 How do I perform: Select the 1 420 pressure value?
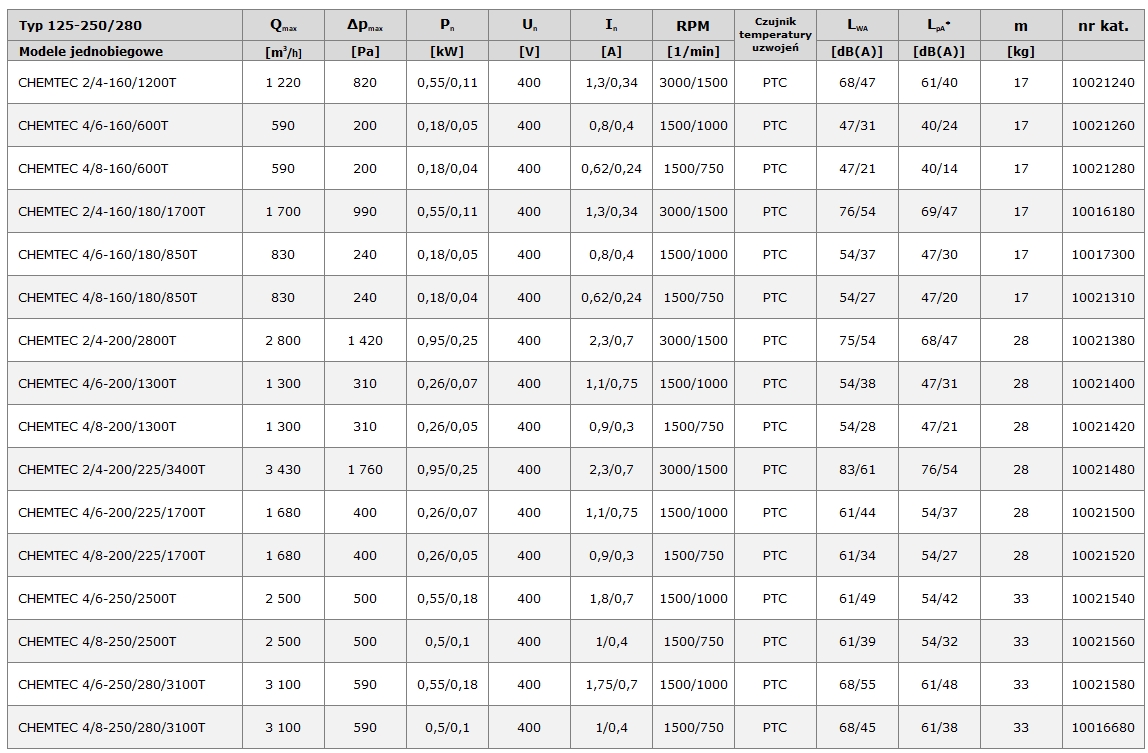coord(365,341)
